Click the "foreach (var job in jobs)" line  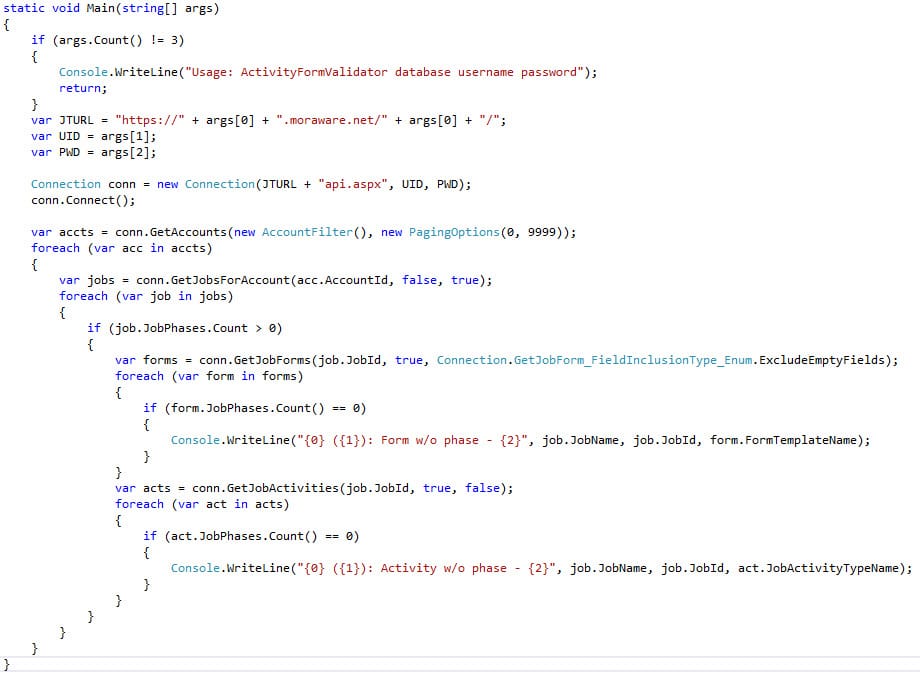coord(146,296)
